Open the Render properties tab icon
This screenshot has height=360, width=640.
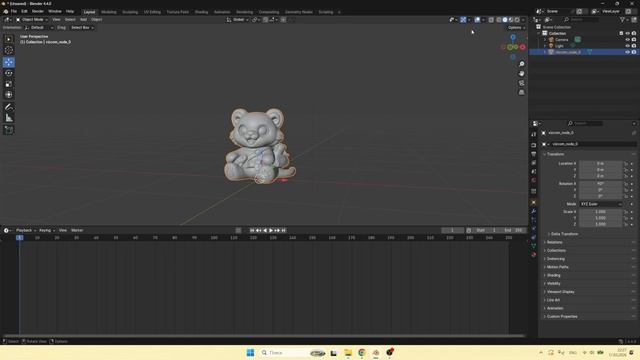click(533, 145)
